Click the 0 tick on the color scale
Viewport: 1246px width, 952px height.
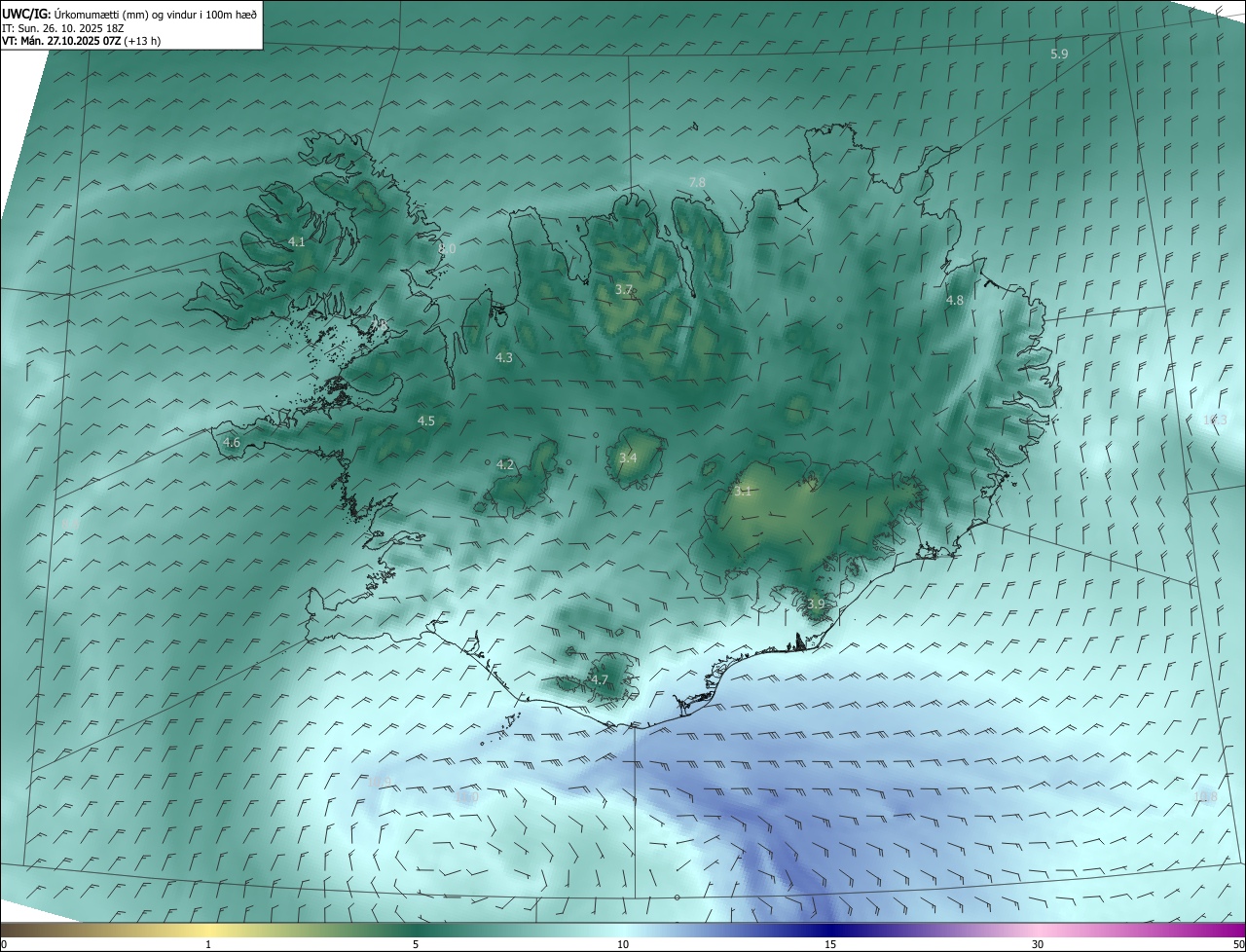pyautogui.click(x=3, y=944)
